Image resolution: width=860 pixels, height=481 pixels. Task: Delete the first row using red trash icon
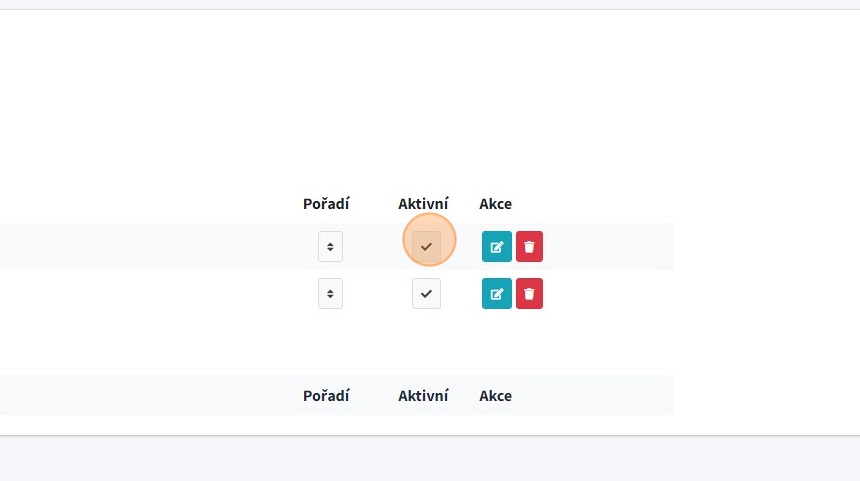coord(529,247)
